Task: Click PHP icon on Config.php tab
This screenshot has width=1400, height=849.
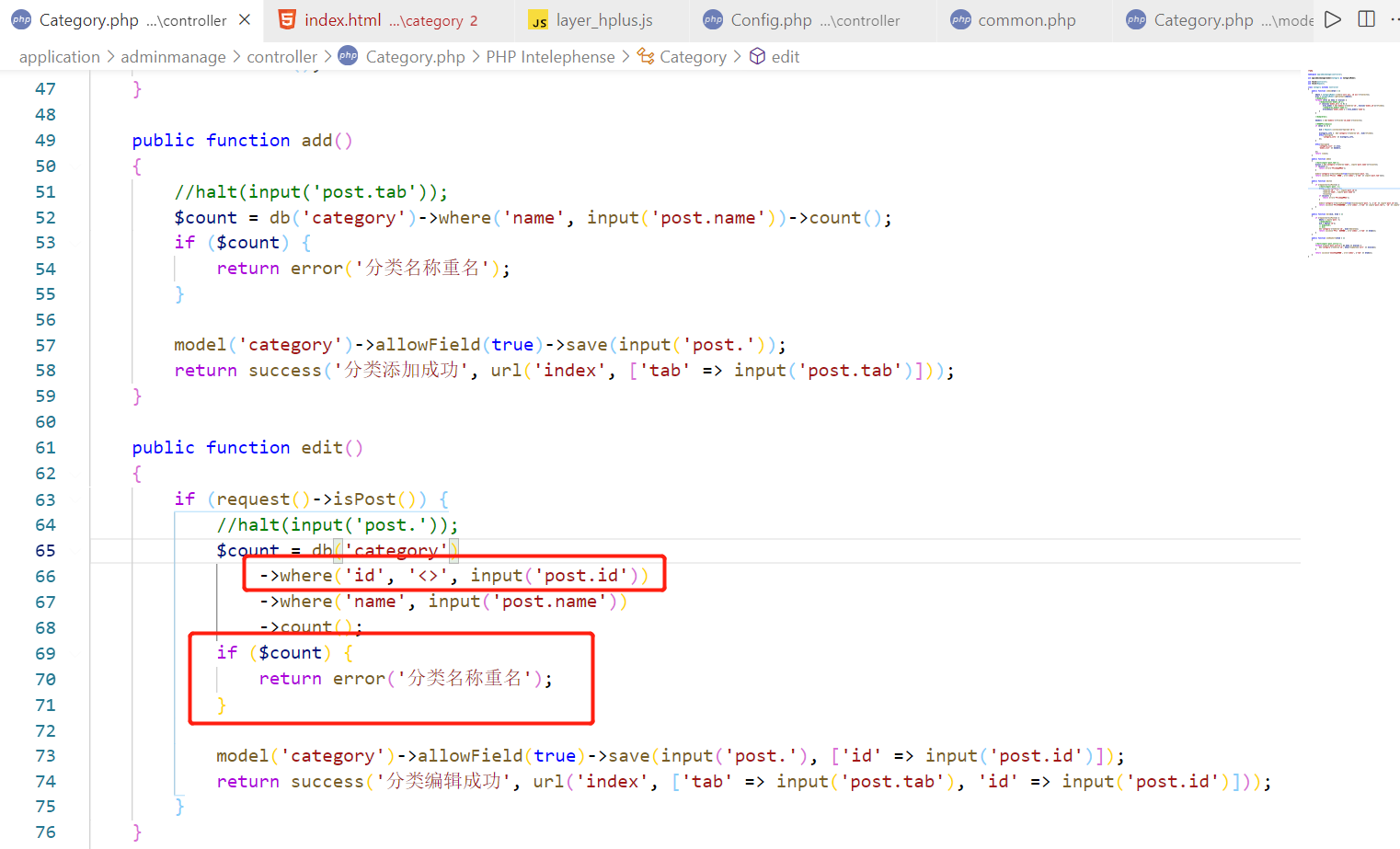Action: click(713, 20)
